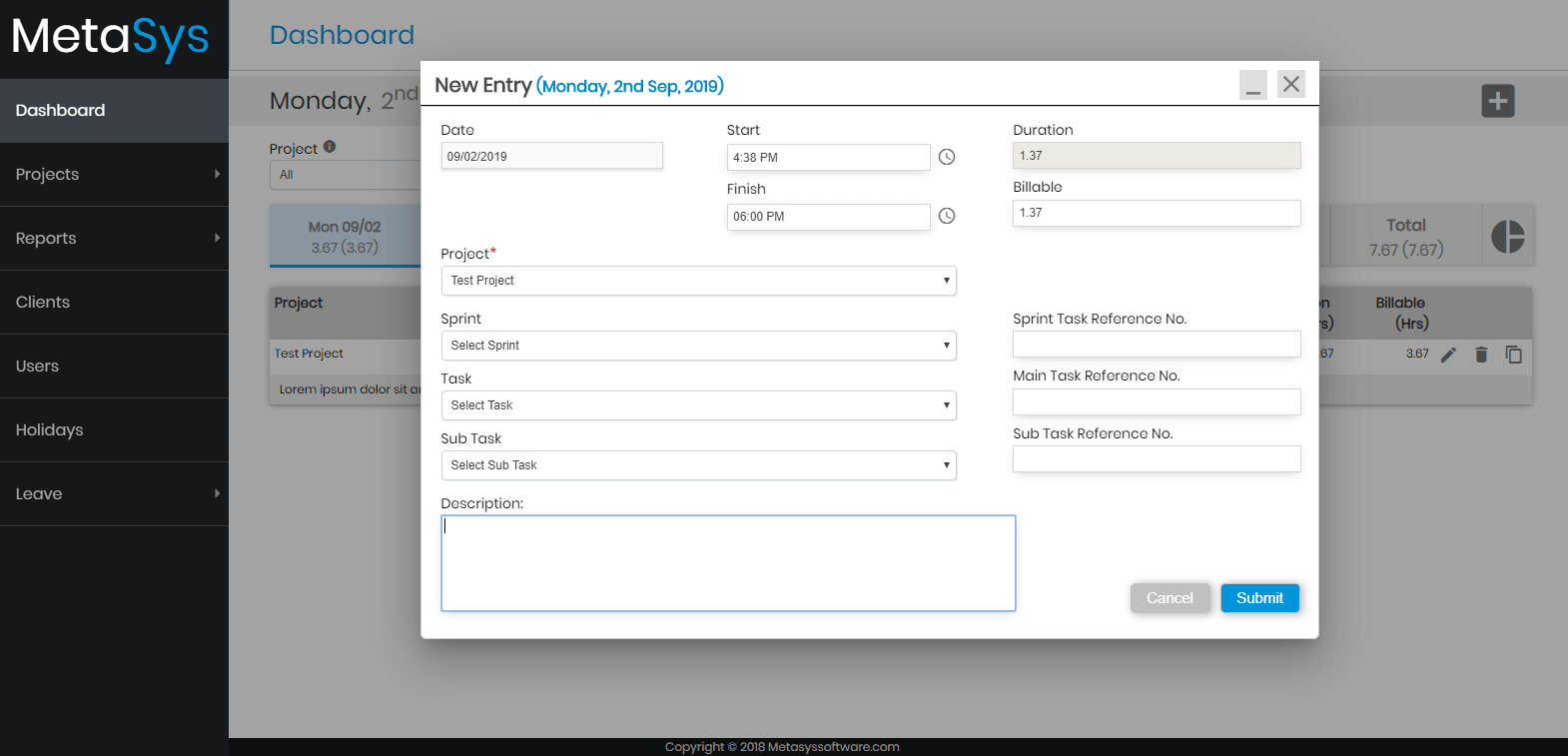Focus the Sprint Task Reference No. field
Viewport: 1568px width, 756px height.
1157,345
